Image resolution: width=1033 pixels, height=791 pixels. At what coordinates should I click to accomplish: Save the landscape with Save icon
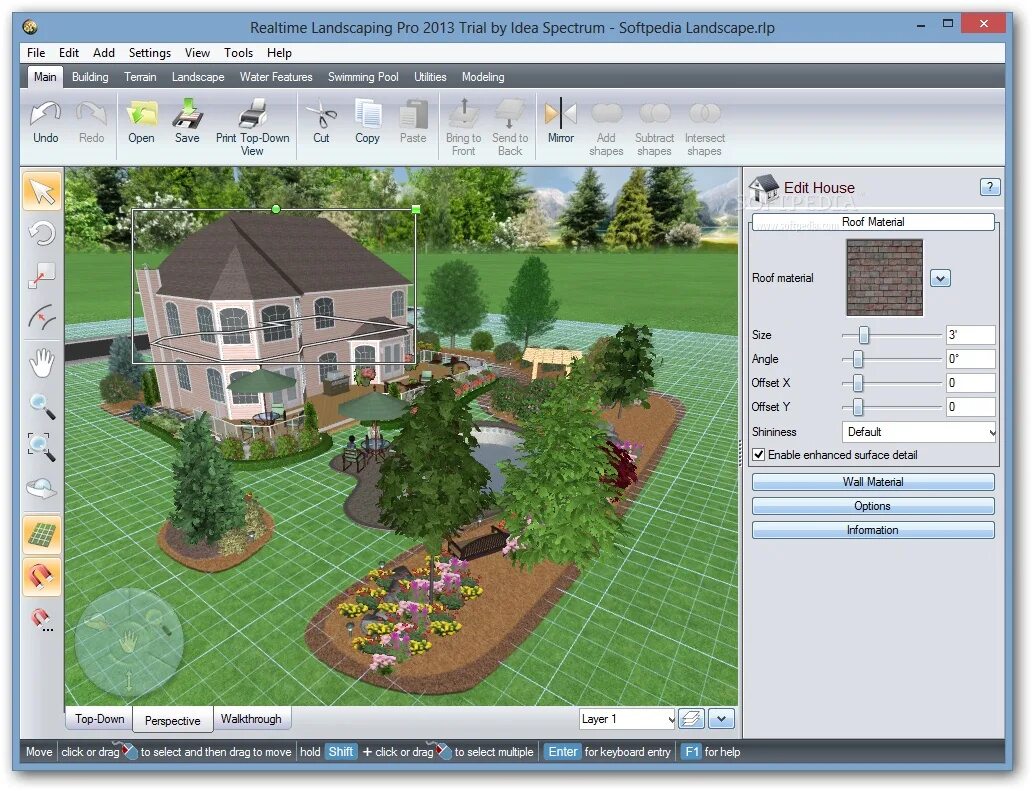click(x=187, y=115)
